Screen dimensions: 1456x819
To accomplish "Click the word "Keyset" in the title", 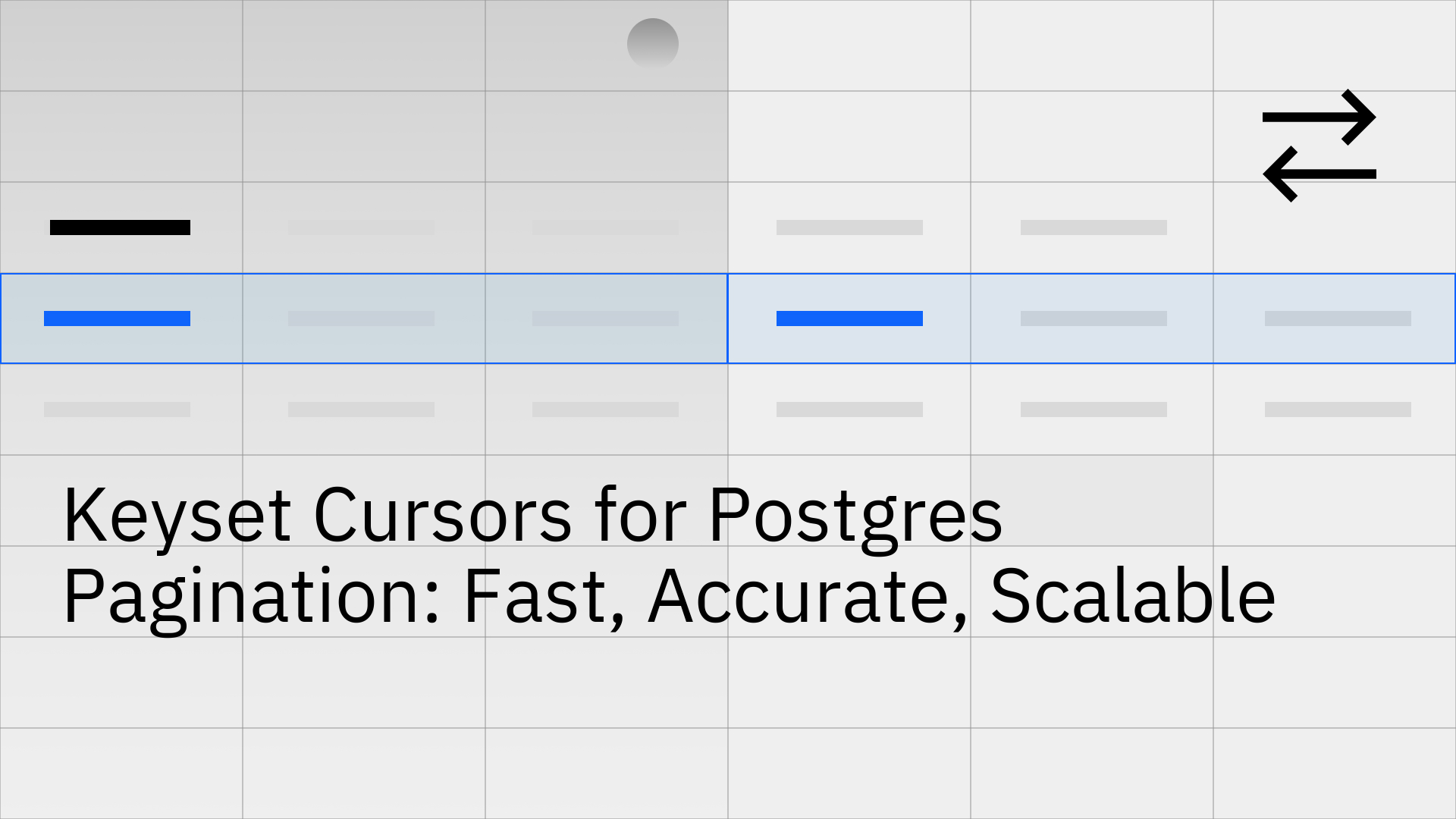I will (177, 517).
